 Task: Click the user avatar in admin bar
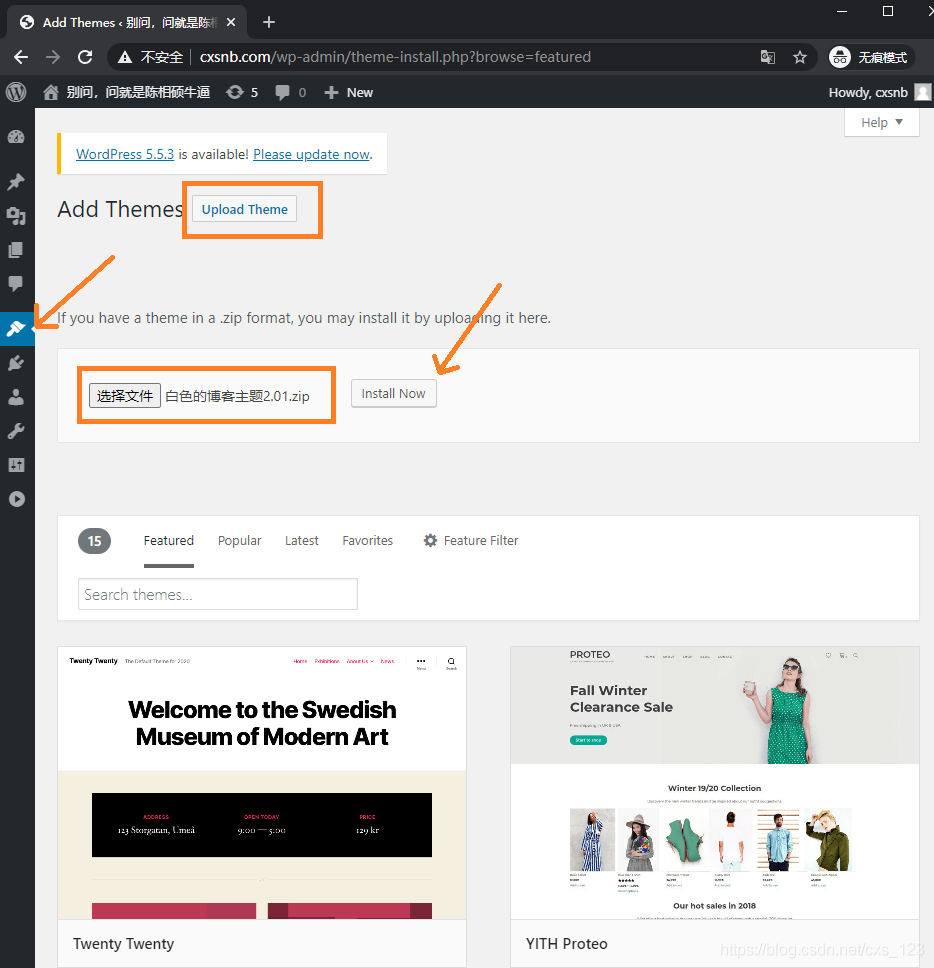[x=923, y=93]
